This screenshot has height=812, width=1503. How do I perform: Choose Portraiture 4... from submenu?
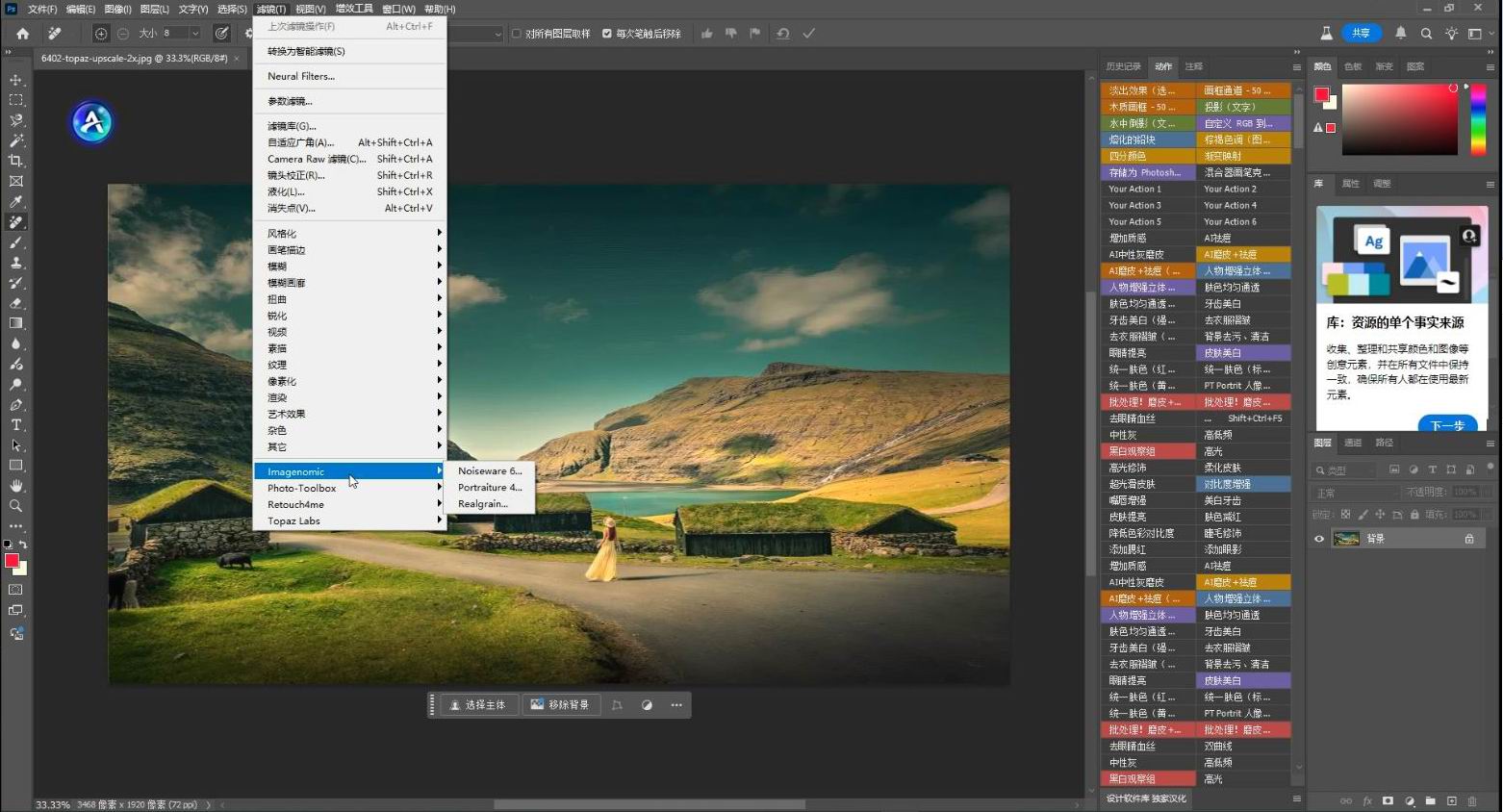(490, 488)
